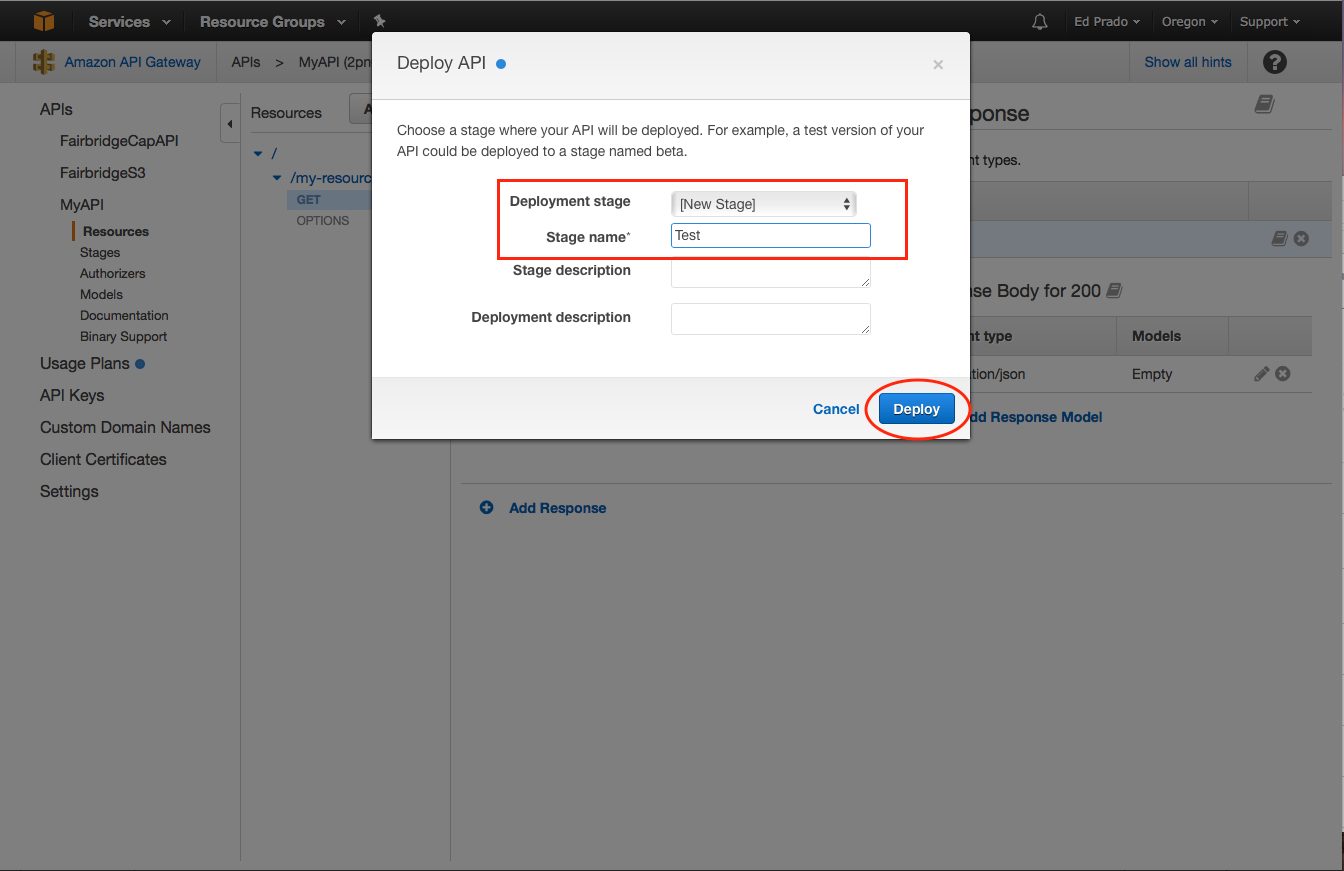Viewport: 1344px width, 871px height.
Task: Click the Stage name text field
Action: [770, 236]
